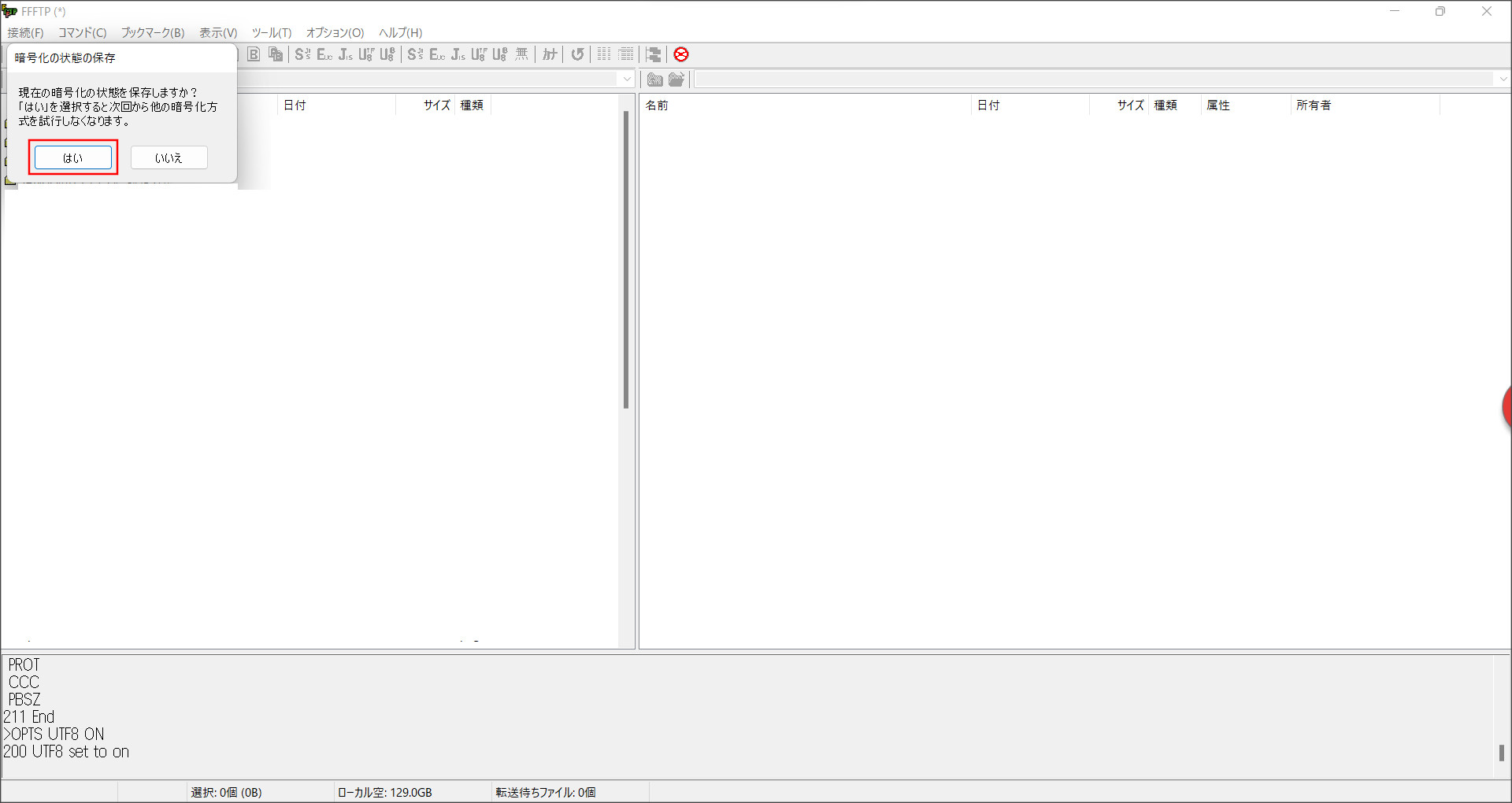Select the auto-detect transfer mode icon
The width and height of the screenshot is (1512, 803).
coord(275,54)
